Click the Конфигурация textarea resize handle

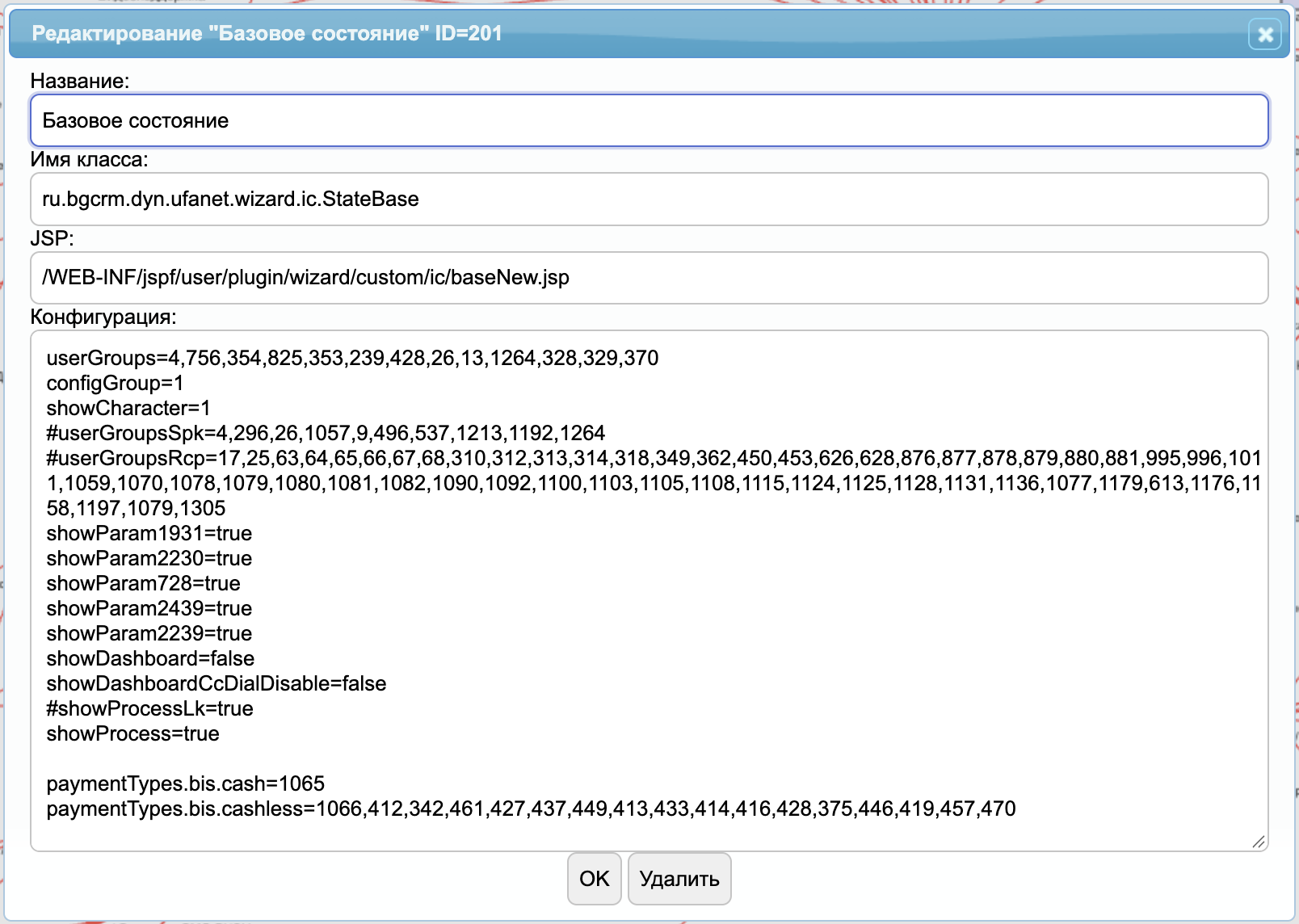click(x=1259, y=842)
